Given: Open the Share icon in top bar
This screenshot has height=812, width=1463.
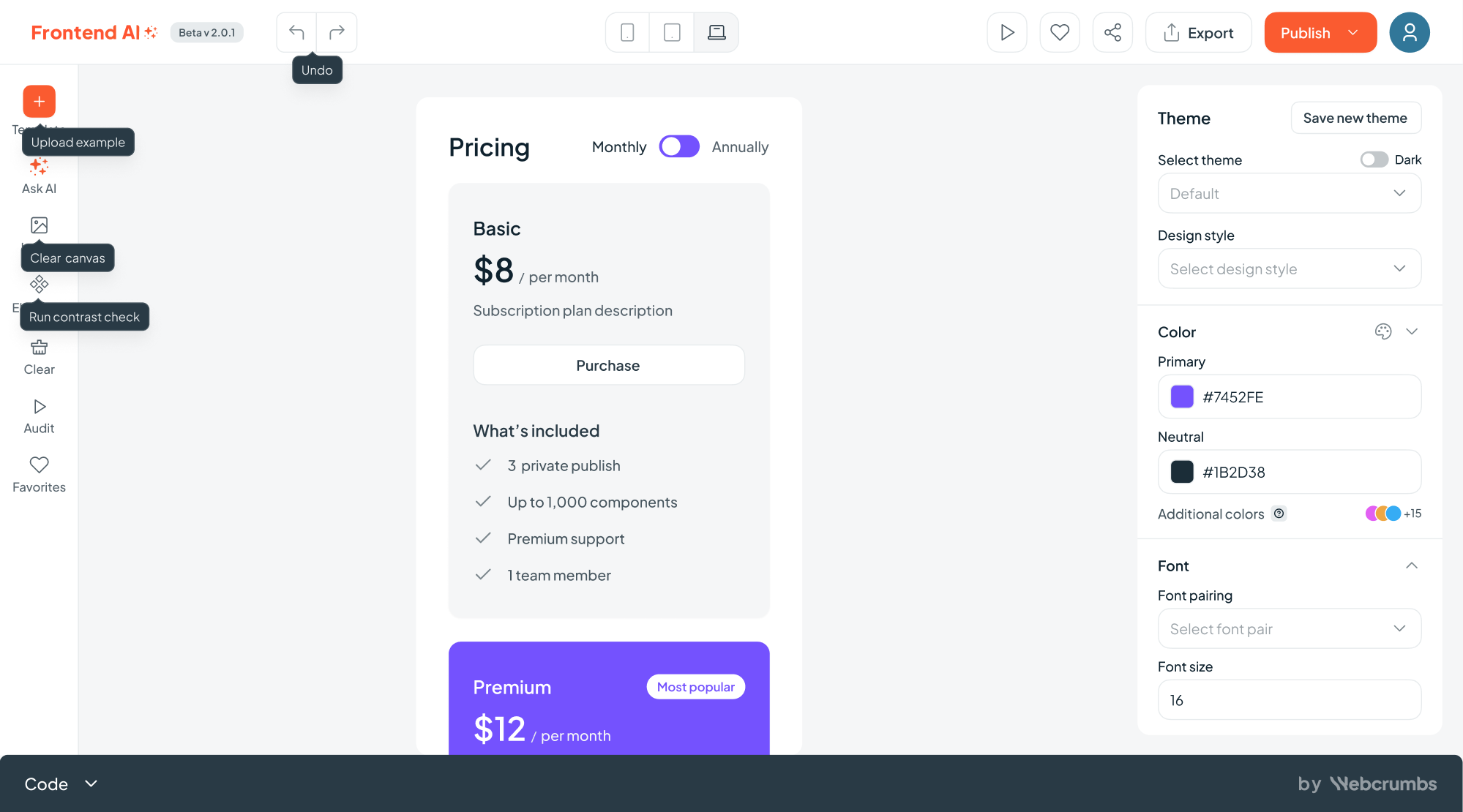Looking at the screenshot, I should pos(1112,31).
